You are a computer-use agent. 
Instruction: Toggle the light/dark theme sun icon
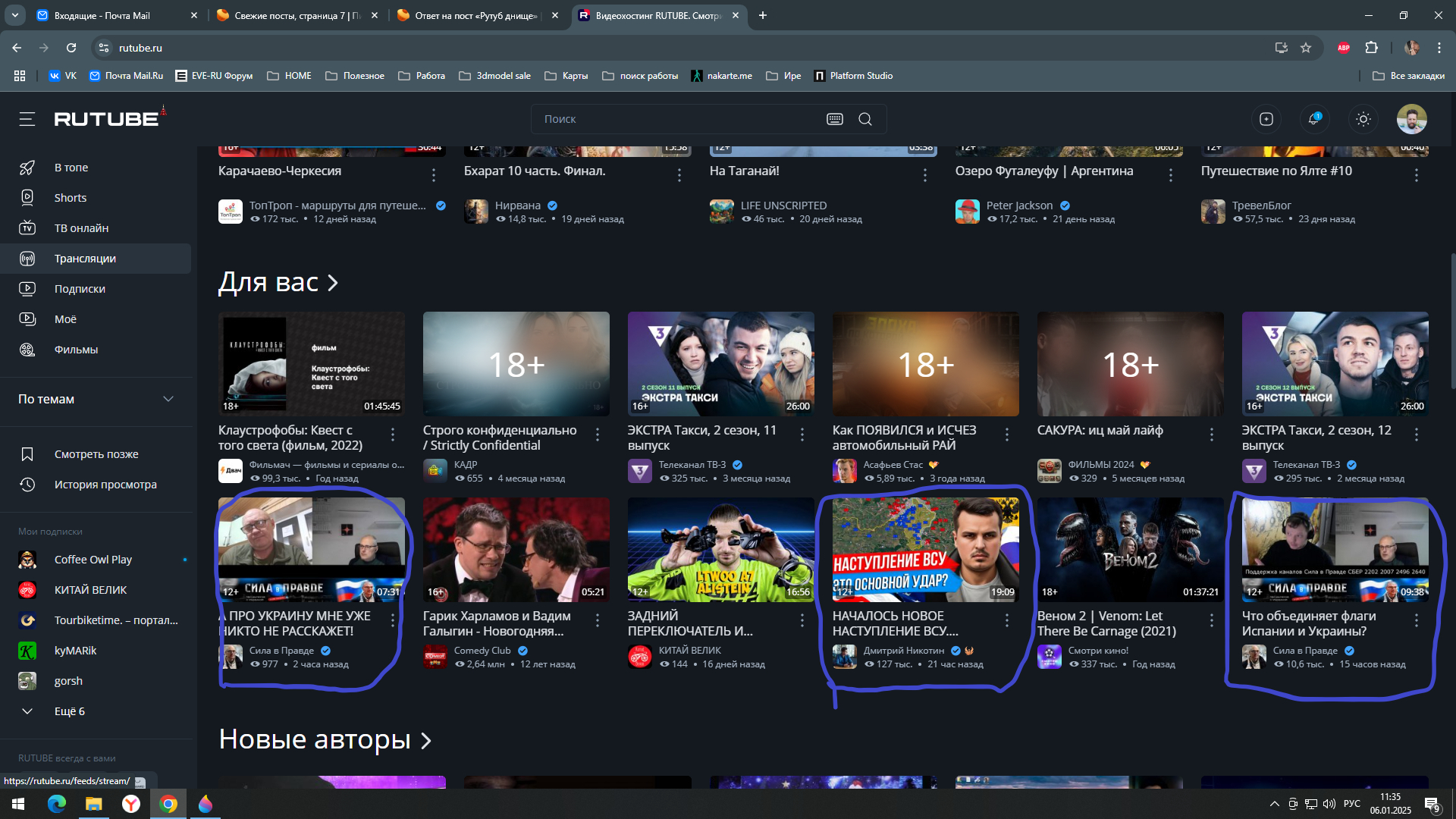coord(1363,119)
